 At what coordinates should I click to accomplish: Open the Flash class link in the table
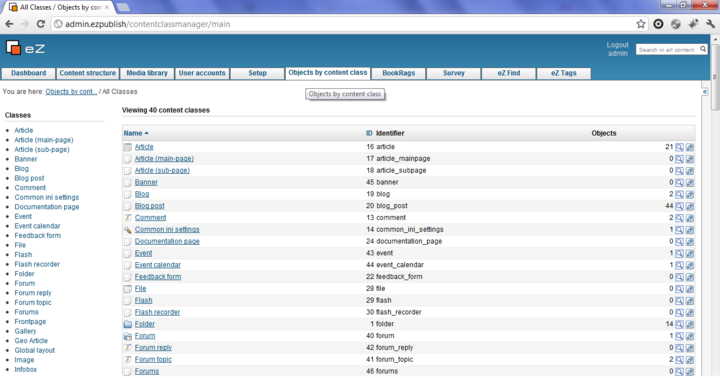143,300
